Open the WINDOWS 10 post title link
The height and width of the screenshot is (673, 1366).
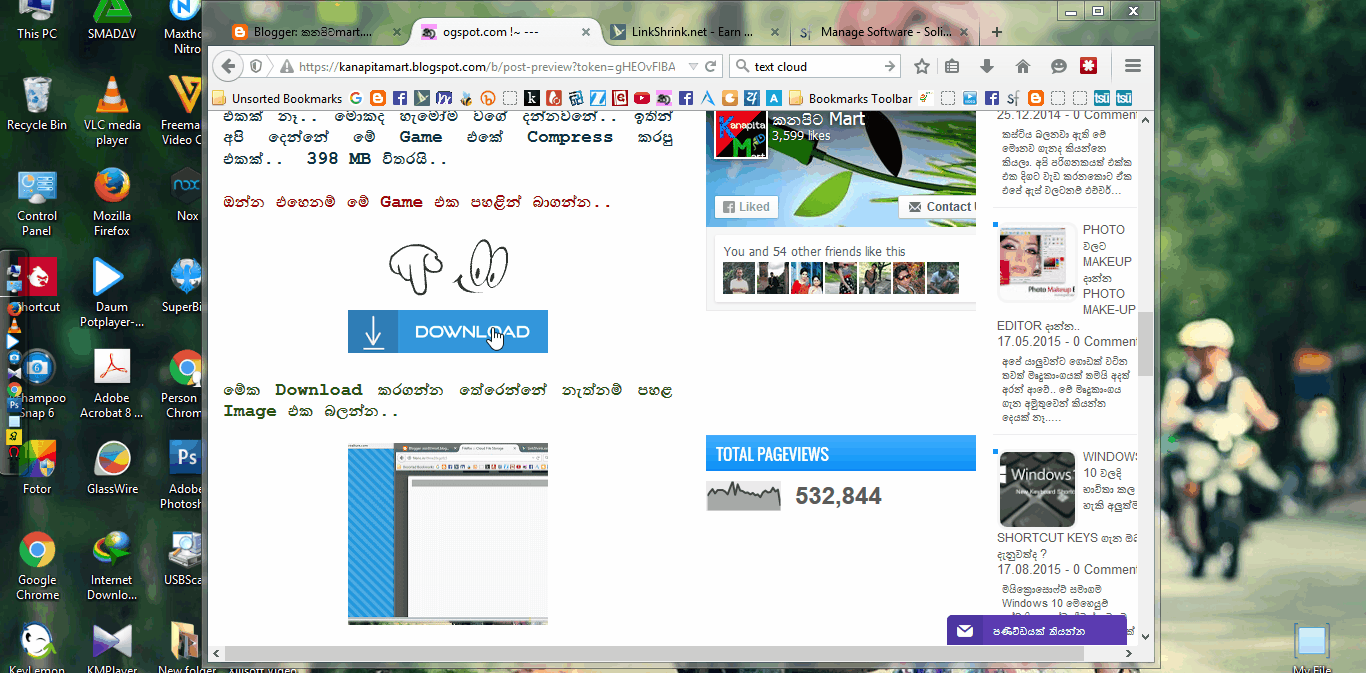click(1067, 505)
